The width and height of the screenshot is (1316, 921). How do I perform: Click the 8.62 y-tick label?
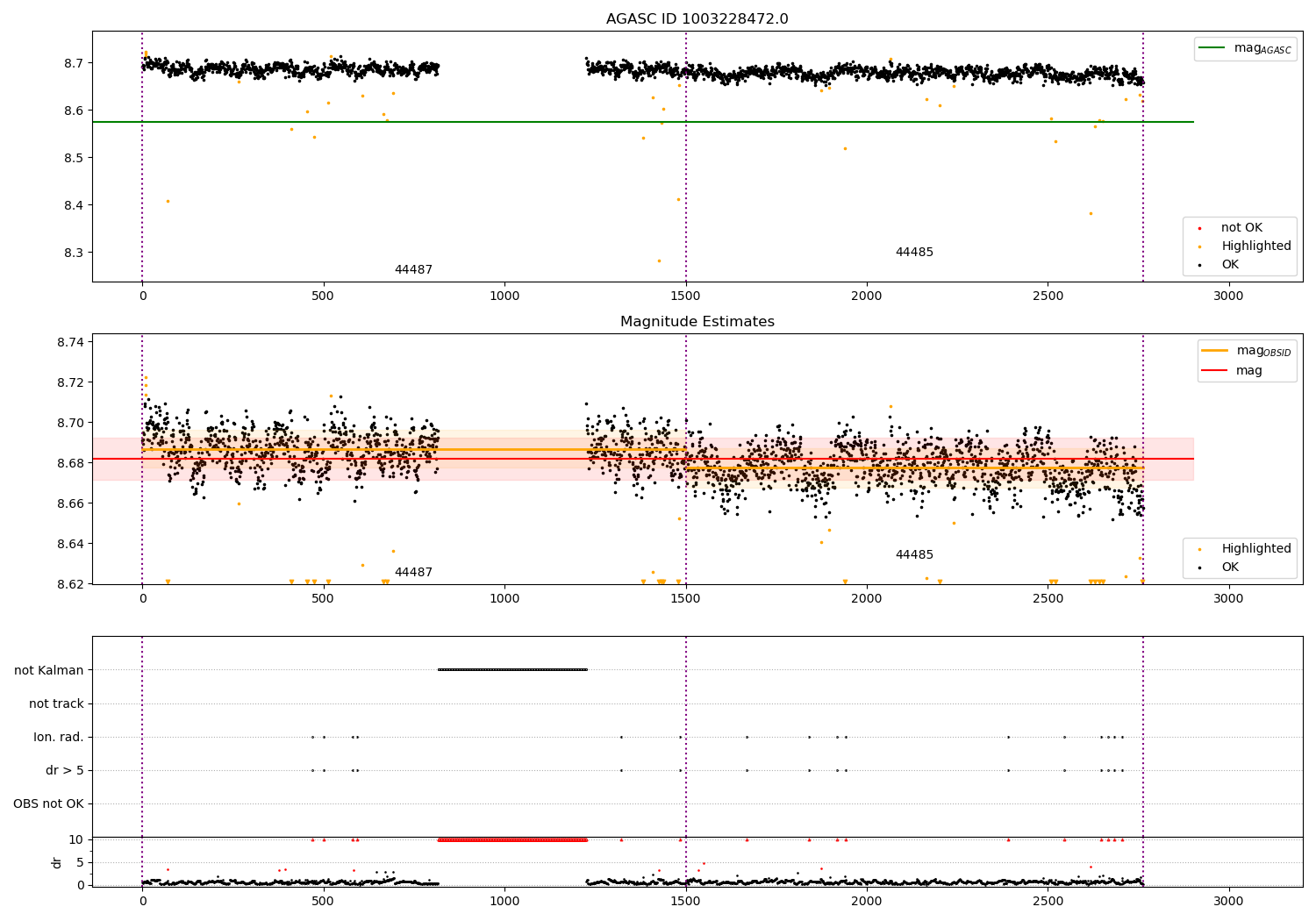70,584
